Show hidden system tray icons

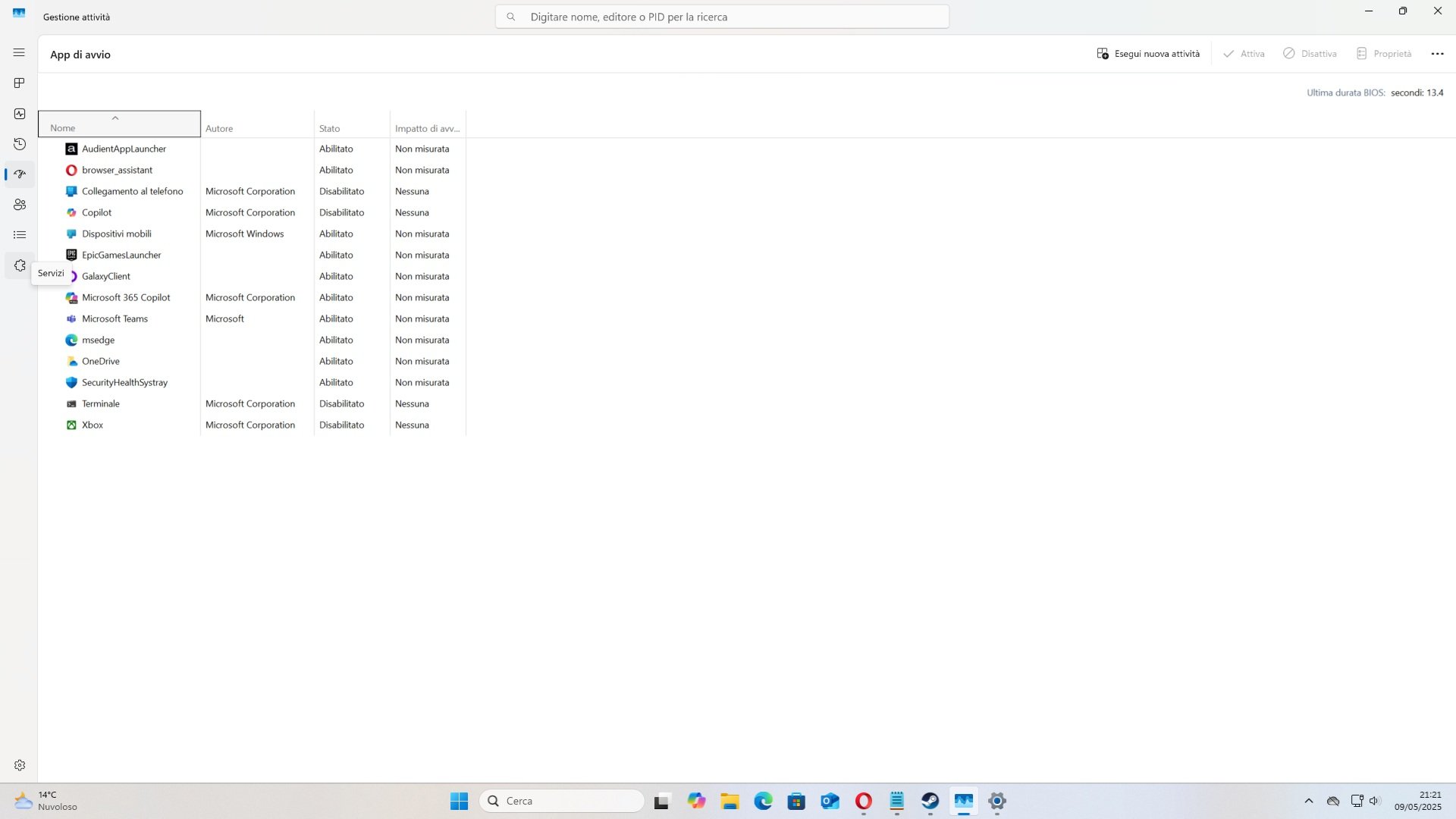click(x=1308, y=801)
